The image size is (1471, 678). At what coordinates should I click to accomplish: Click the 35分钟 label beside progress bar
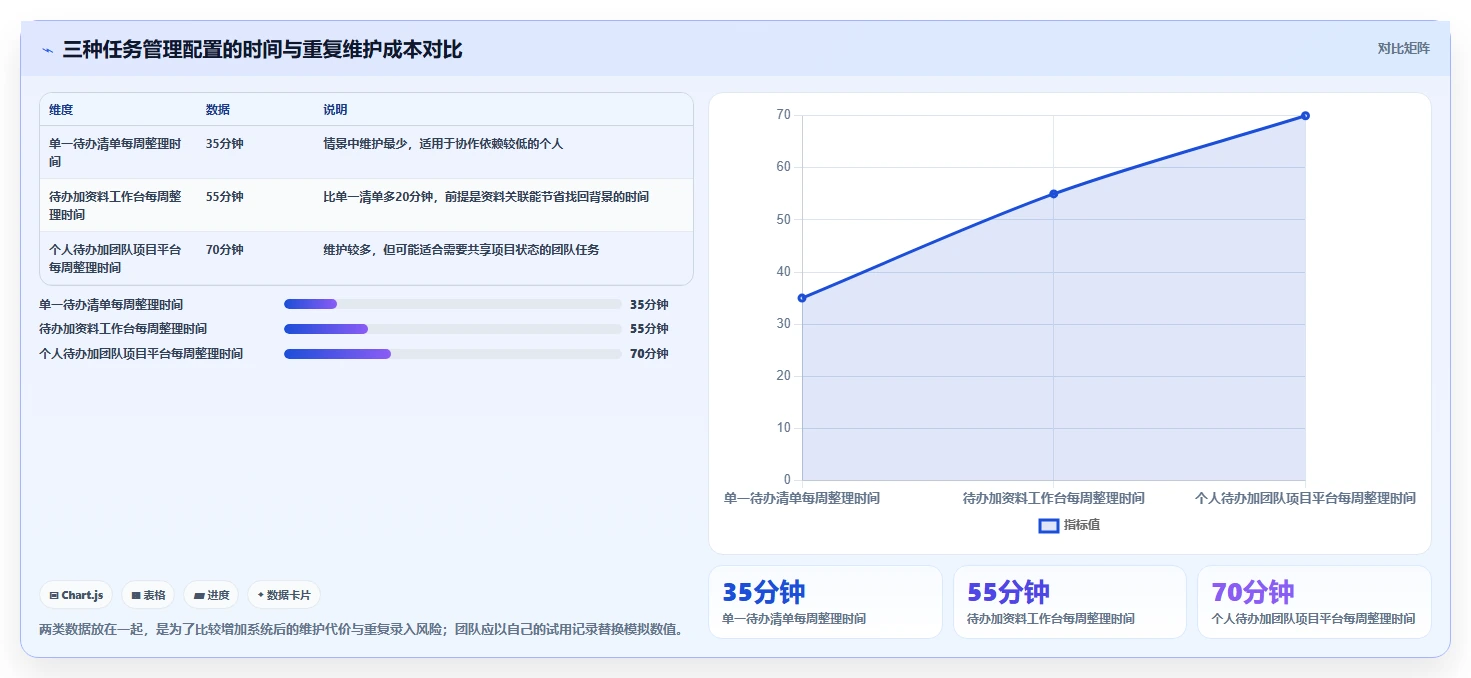[x=649, y=304]
